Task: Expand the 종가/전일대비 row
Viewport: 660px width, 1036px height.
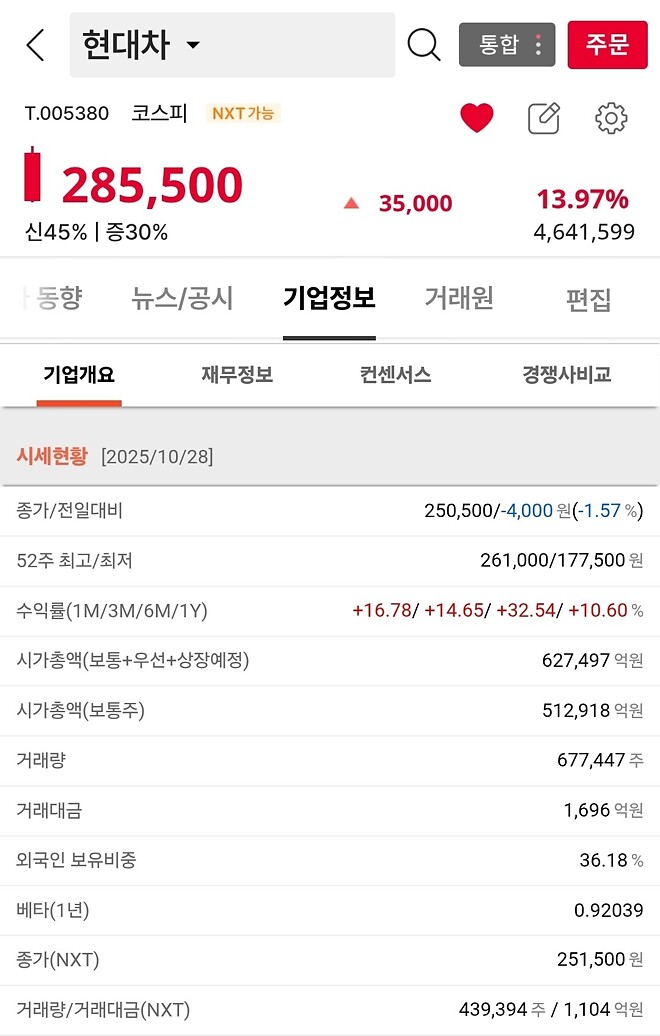Action: click(330, 511)
